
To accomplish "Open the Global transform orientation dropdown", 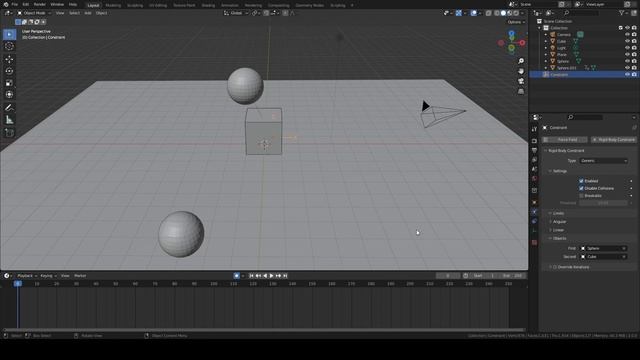I will coord(236,13).
